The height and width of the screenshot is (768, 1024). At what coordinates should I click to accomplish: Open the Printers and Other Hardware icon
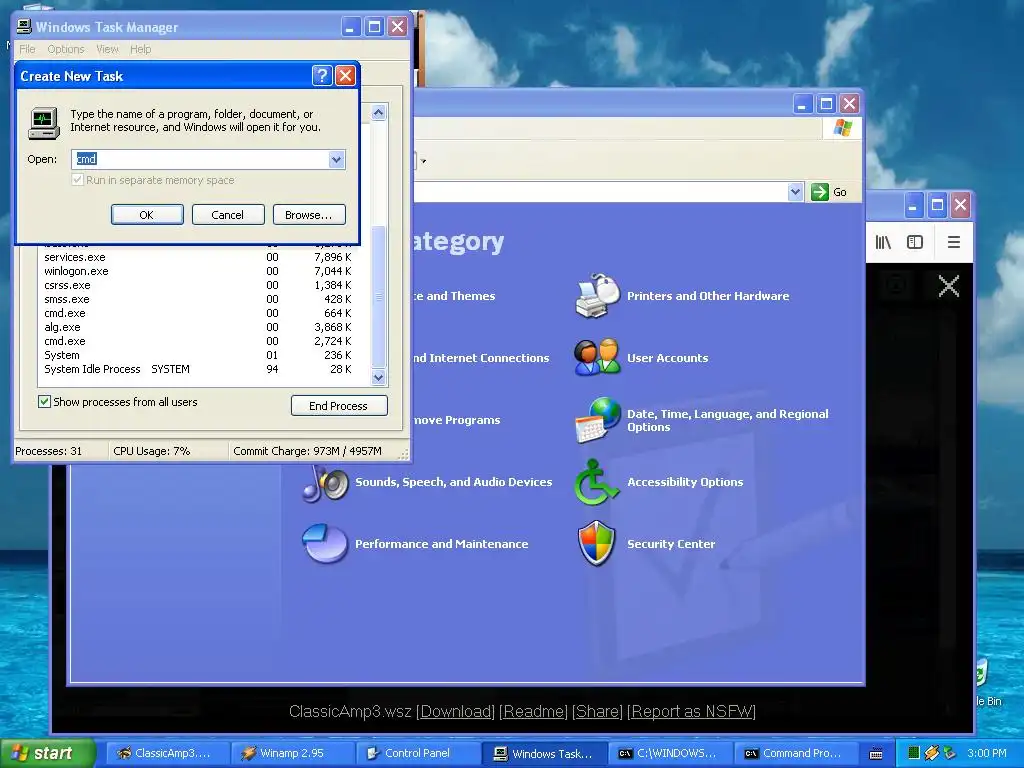597,296
